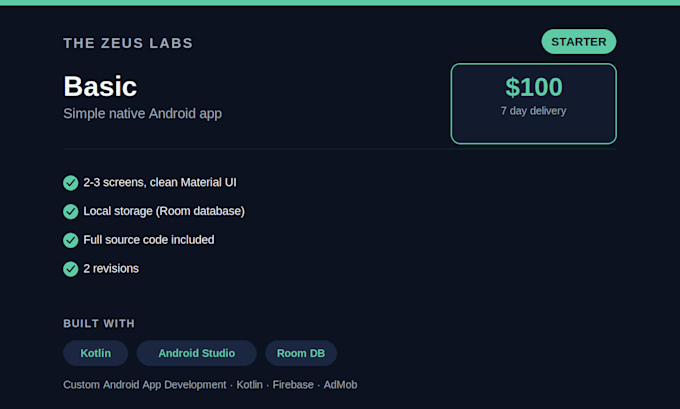Select the Room DB chip
The image size is (680, 409).
tap(301, 353)
